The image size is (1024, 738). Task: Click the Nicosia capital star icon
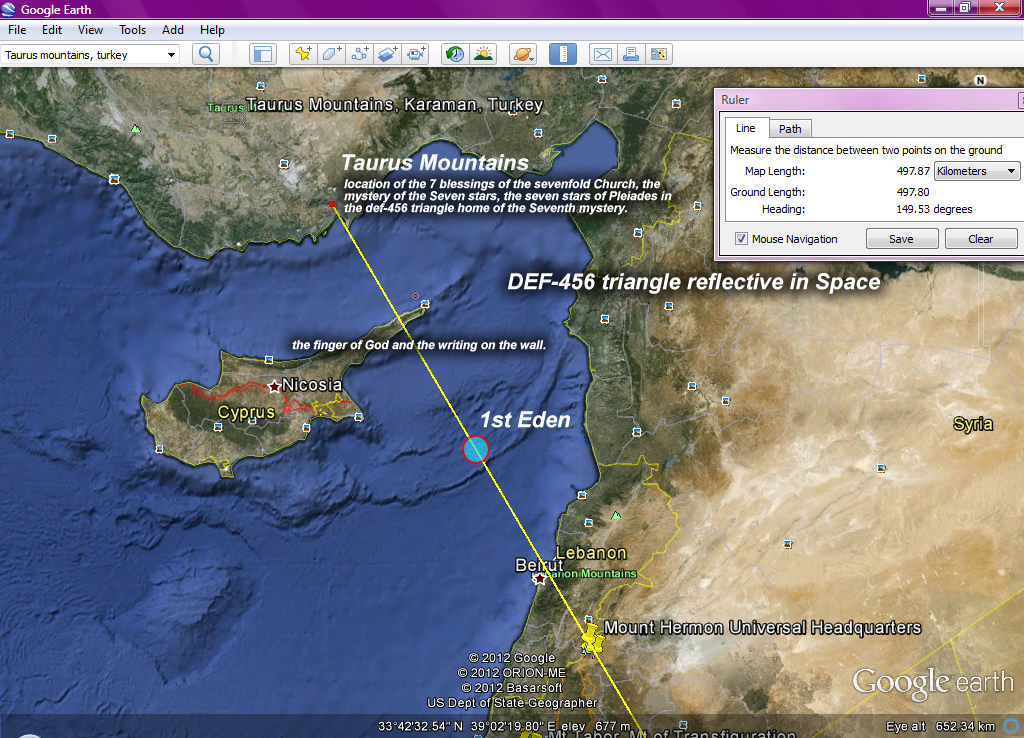[x=274, y=387]
